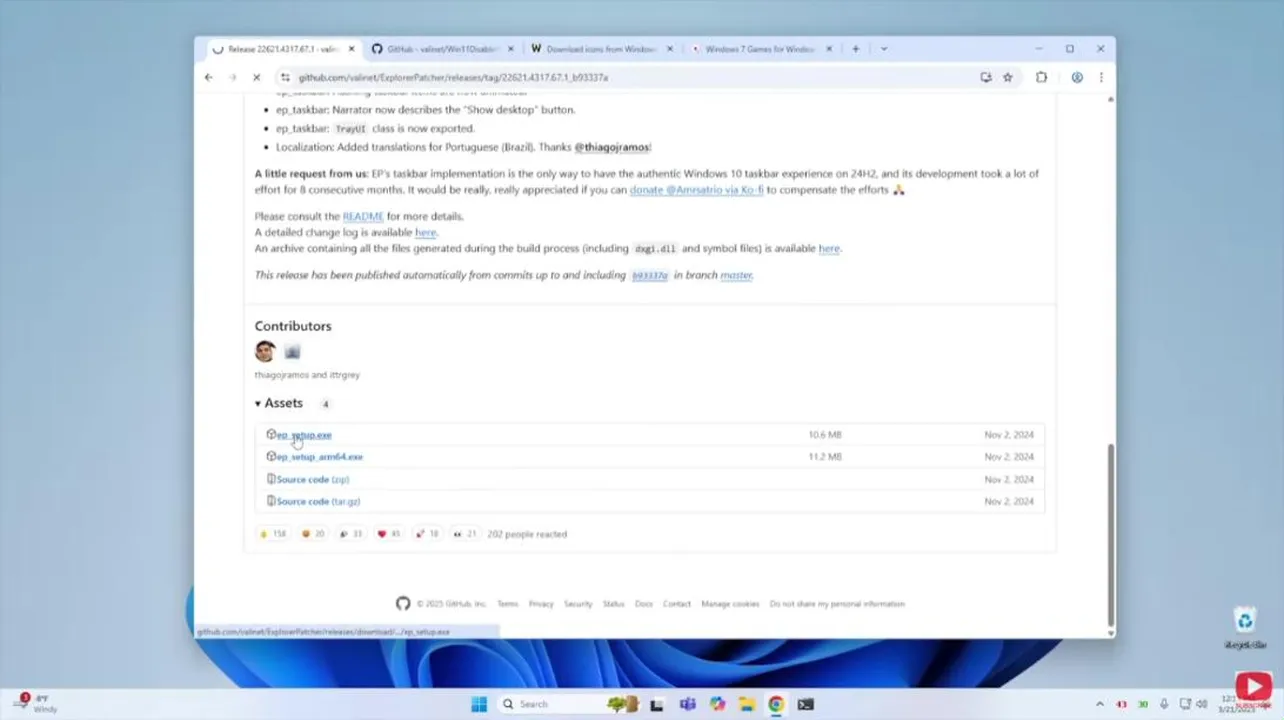1284x720 pixels.
Task: Open the footer Privacy link
Action: pyautogui.click(x=541, y=604)
